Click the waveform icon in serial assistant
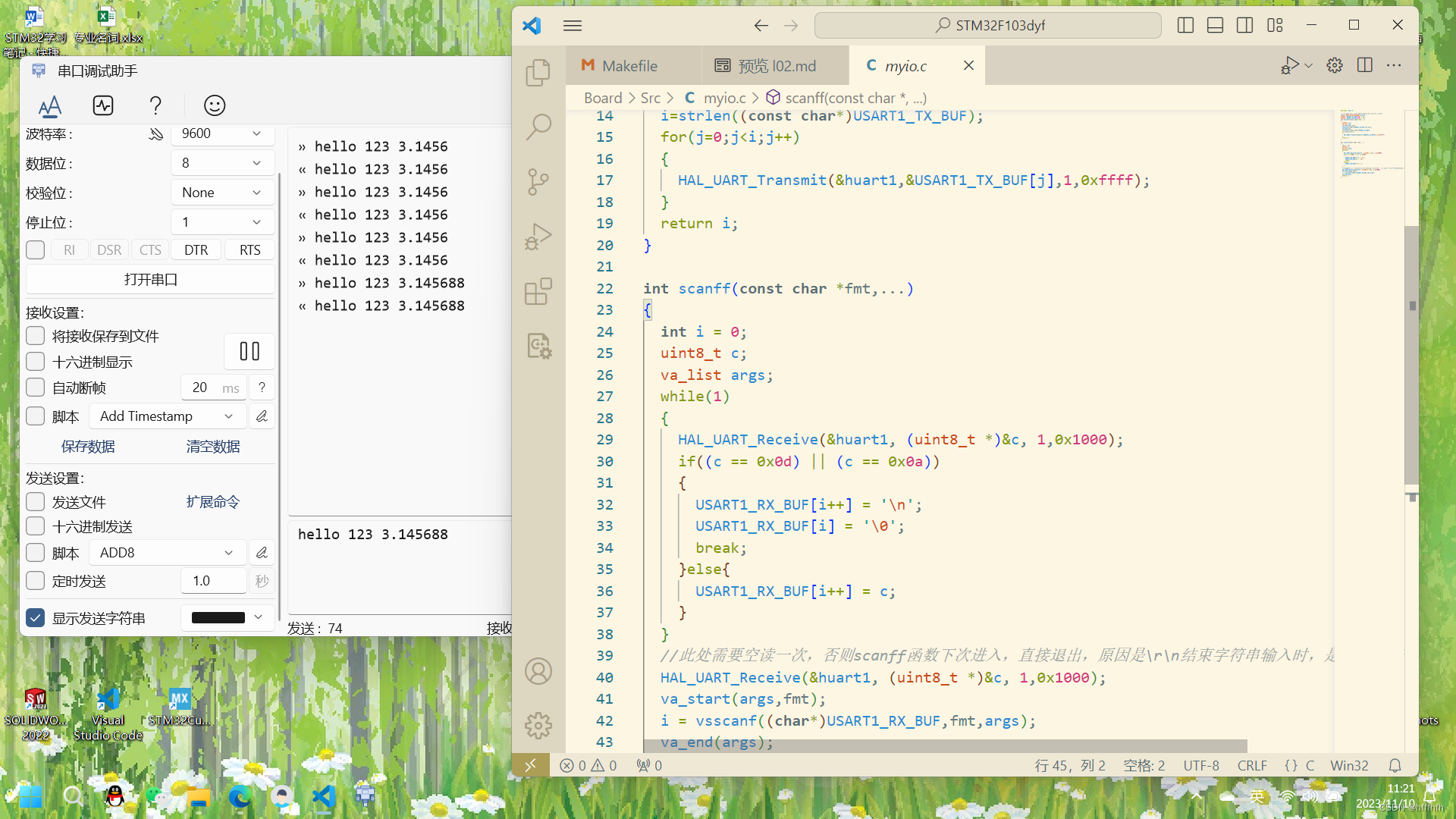 (103, 105)
